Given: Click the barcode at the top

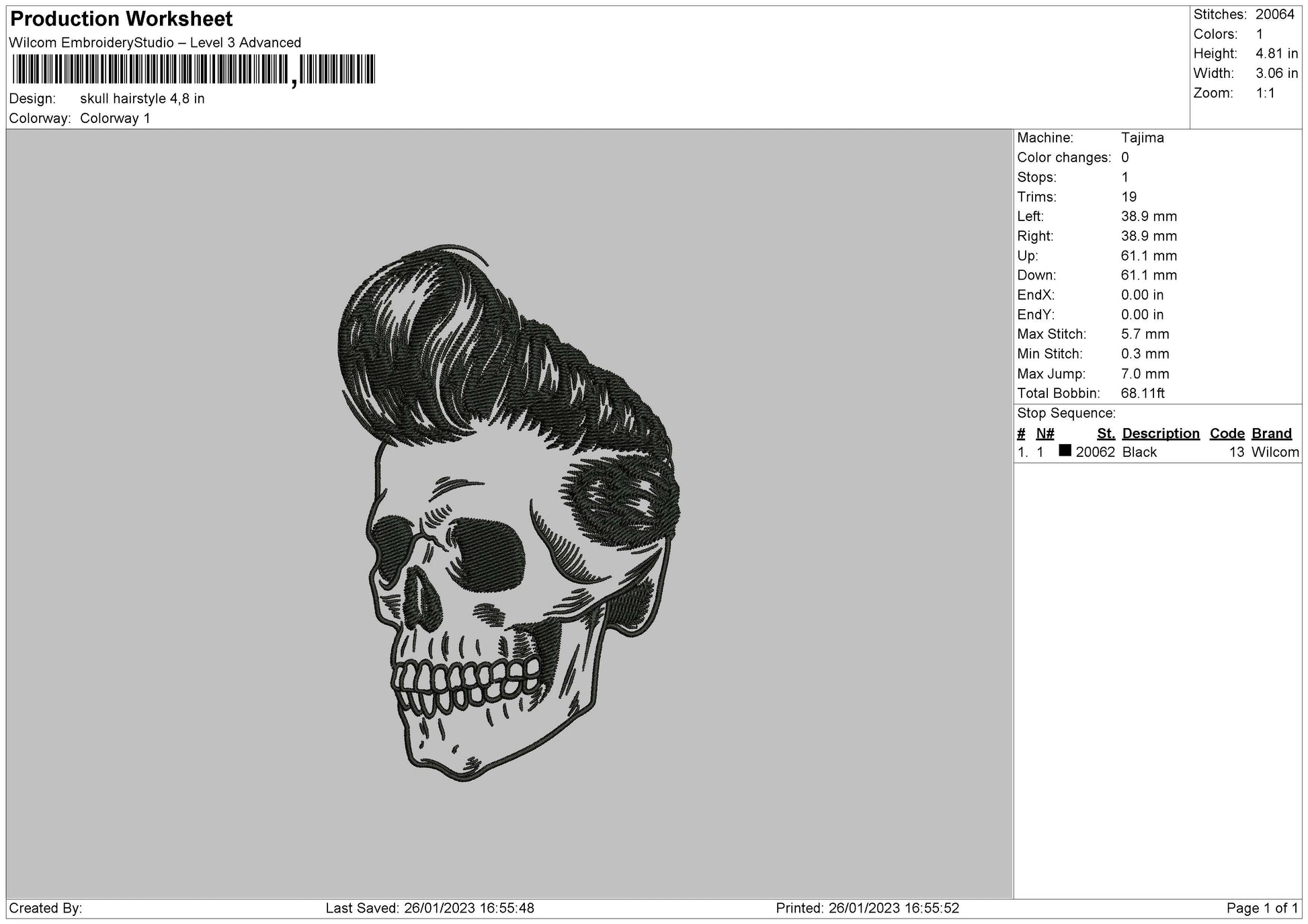Looking at the screenshot, I should [x=194, y=70].
